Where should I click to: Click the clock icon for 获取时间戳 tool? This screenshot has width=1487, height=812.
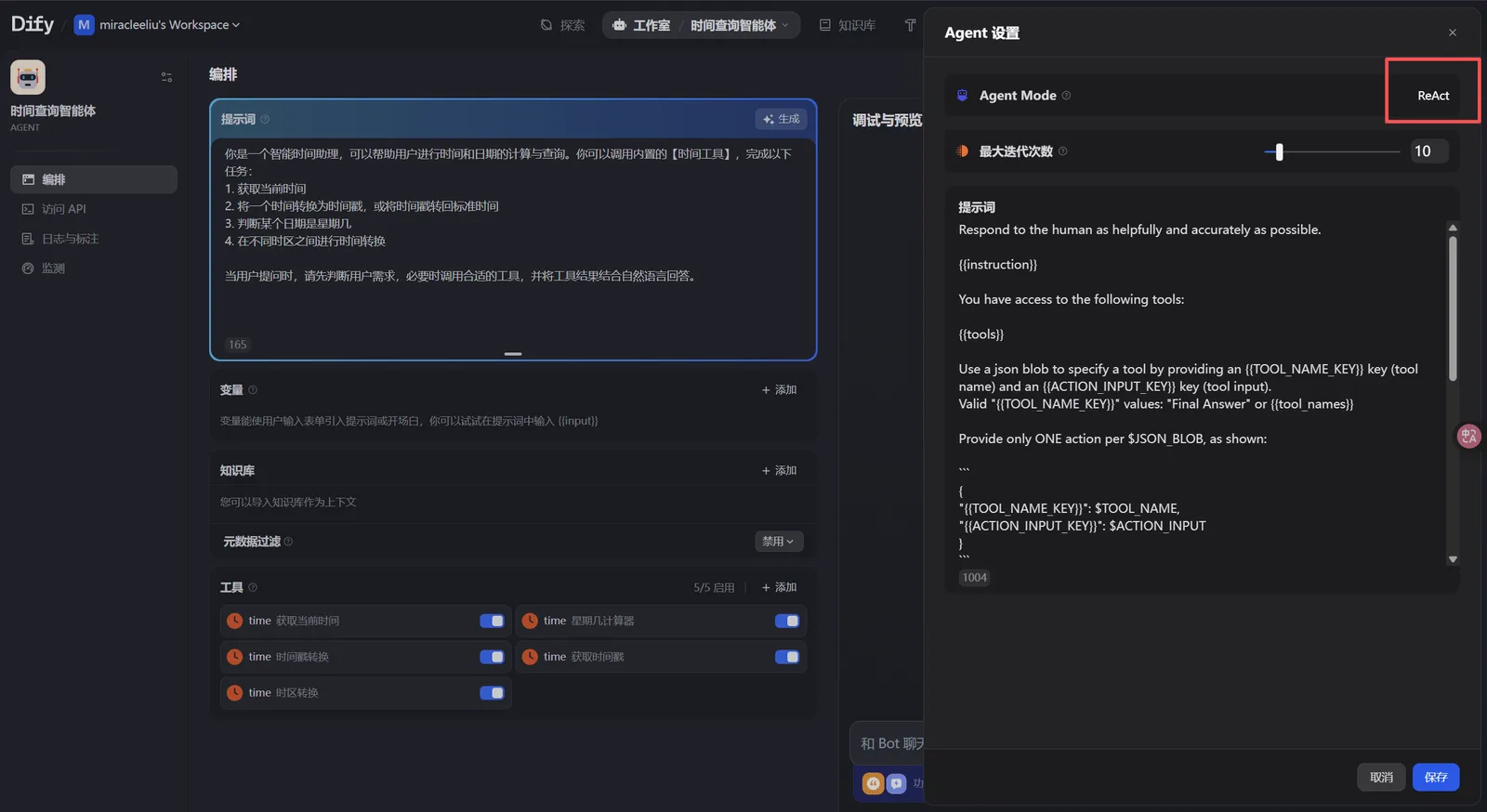530,657
